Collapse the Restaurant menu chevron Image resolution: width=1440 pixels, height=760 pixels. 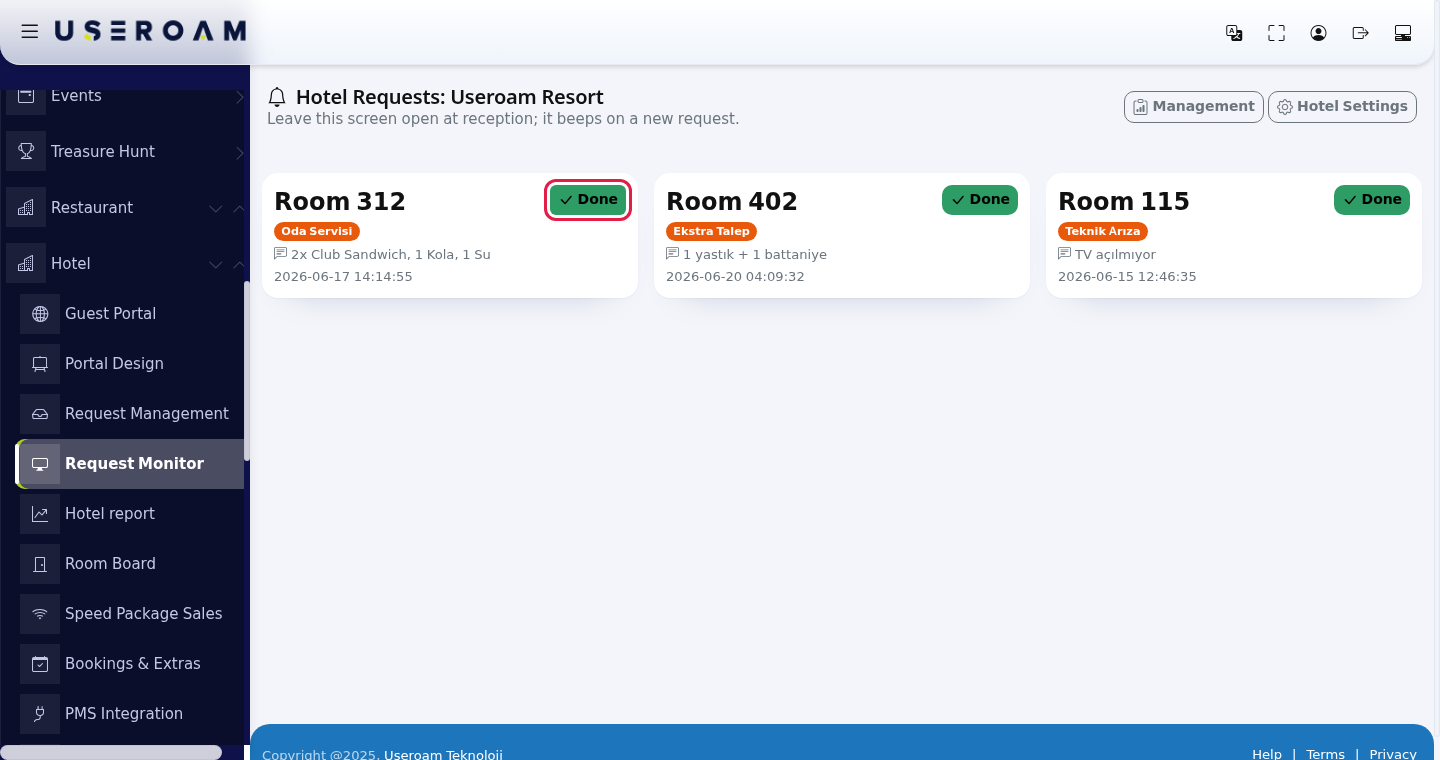(x=239, y=209)
